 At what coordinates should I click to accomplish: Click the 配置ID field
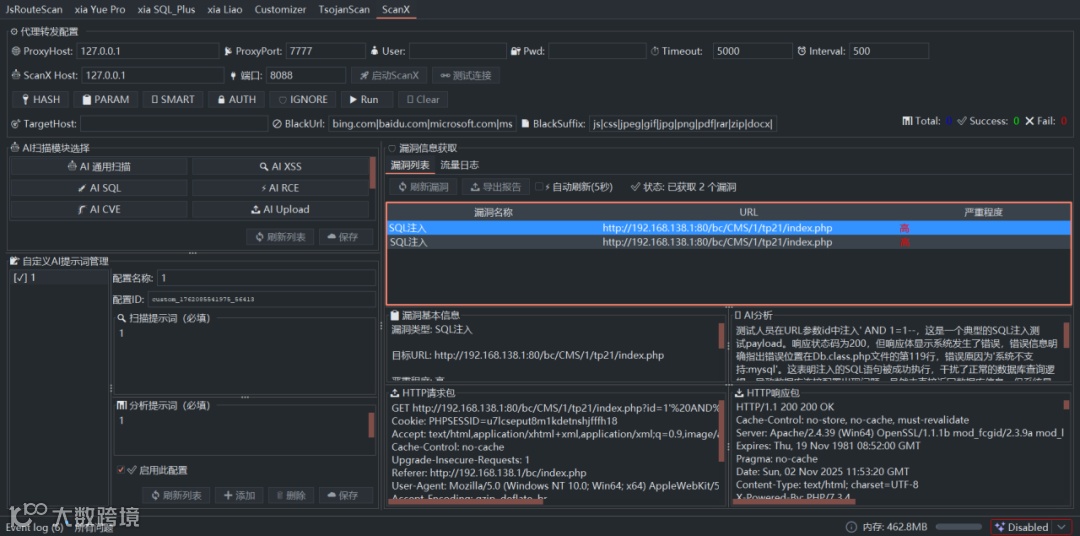pos(262,299)
